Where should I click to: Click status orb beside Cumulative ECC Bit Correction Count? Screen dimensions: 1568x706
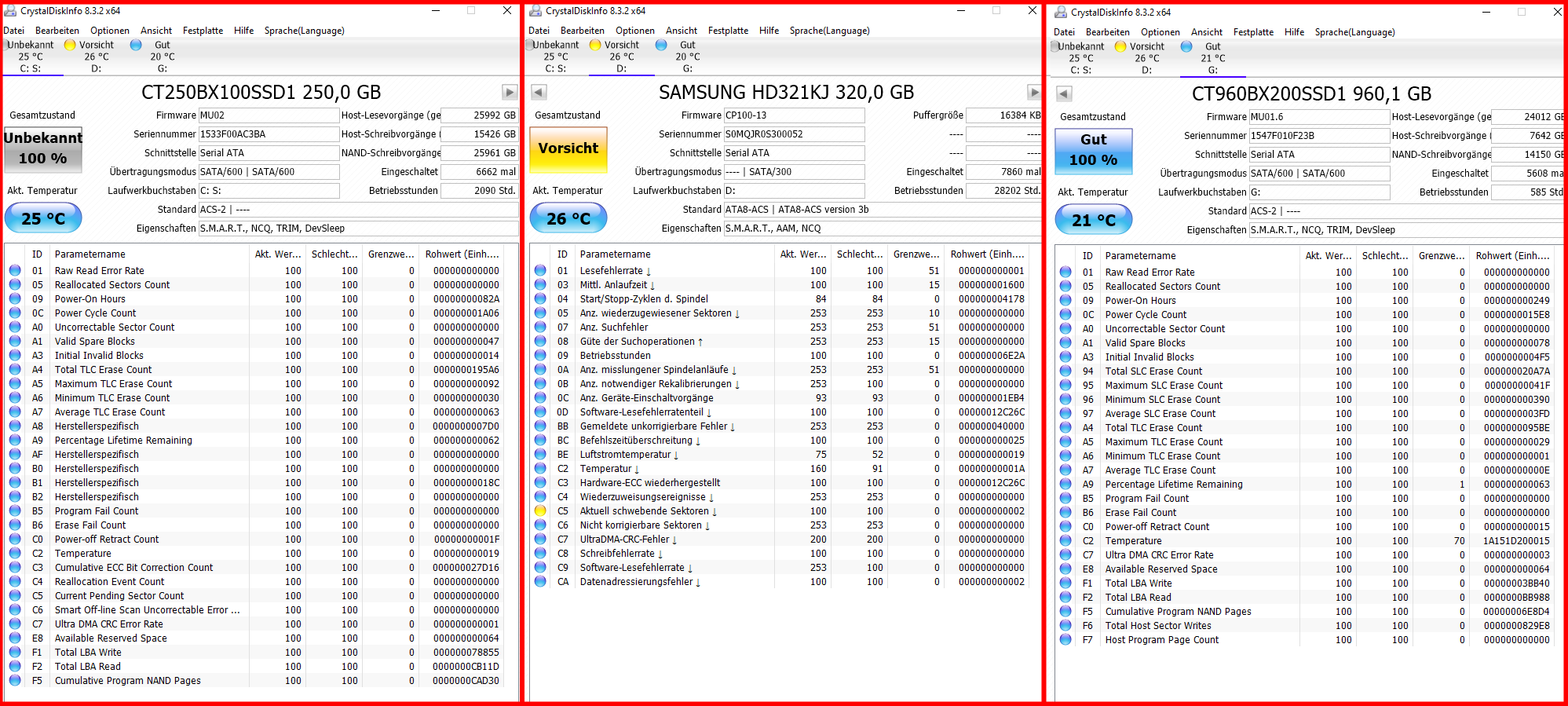tap(15, 567)
